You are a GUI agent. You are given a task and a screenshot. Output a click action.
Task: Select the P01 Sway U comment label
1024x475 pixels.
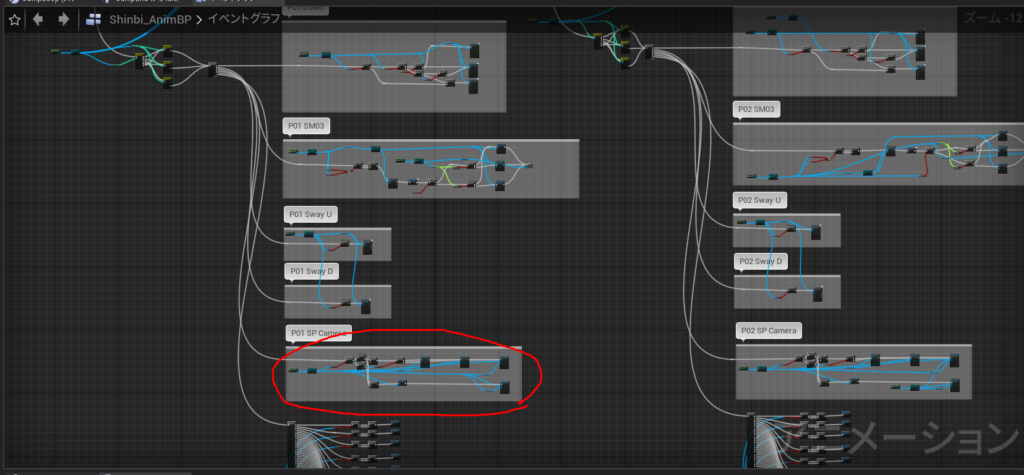311,215
